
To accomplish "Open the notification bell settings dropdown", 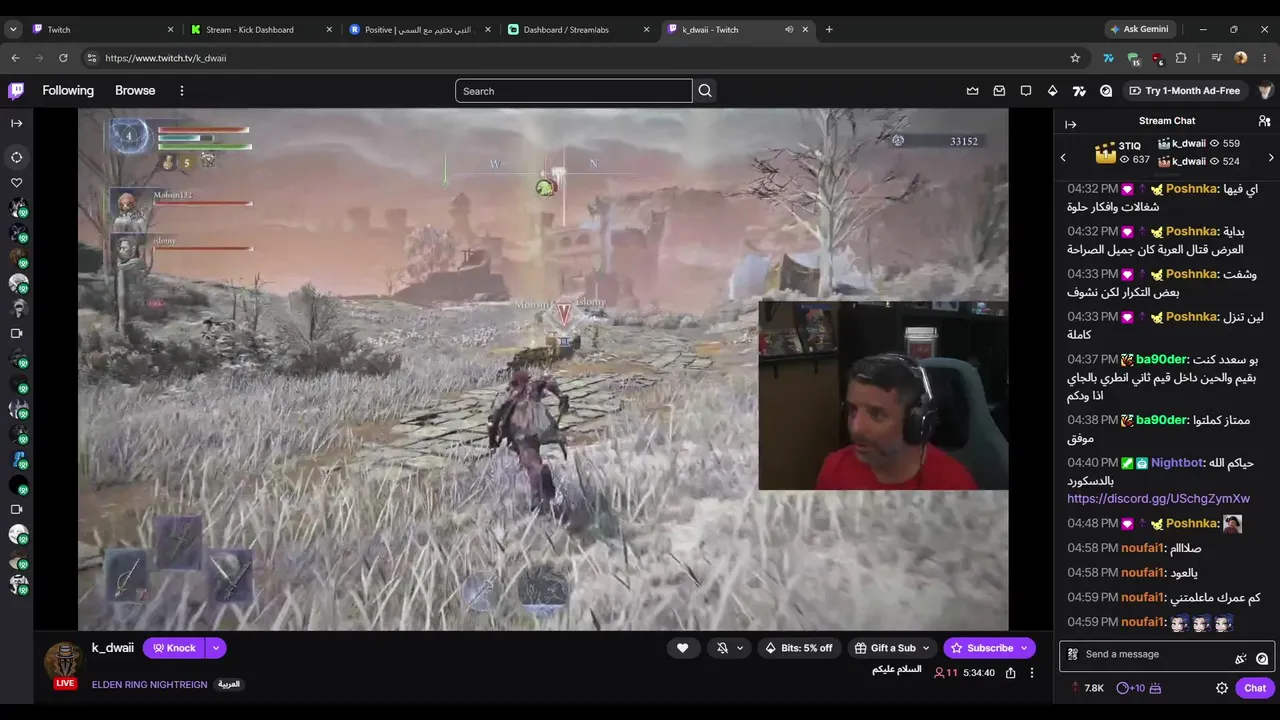I will [x=730, y=648].
